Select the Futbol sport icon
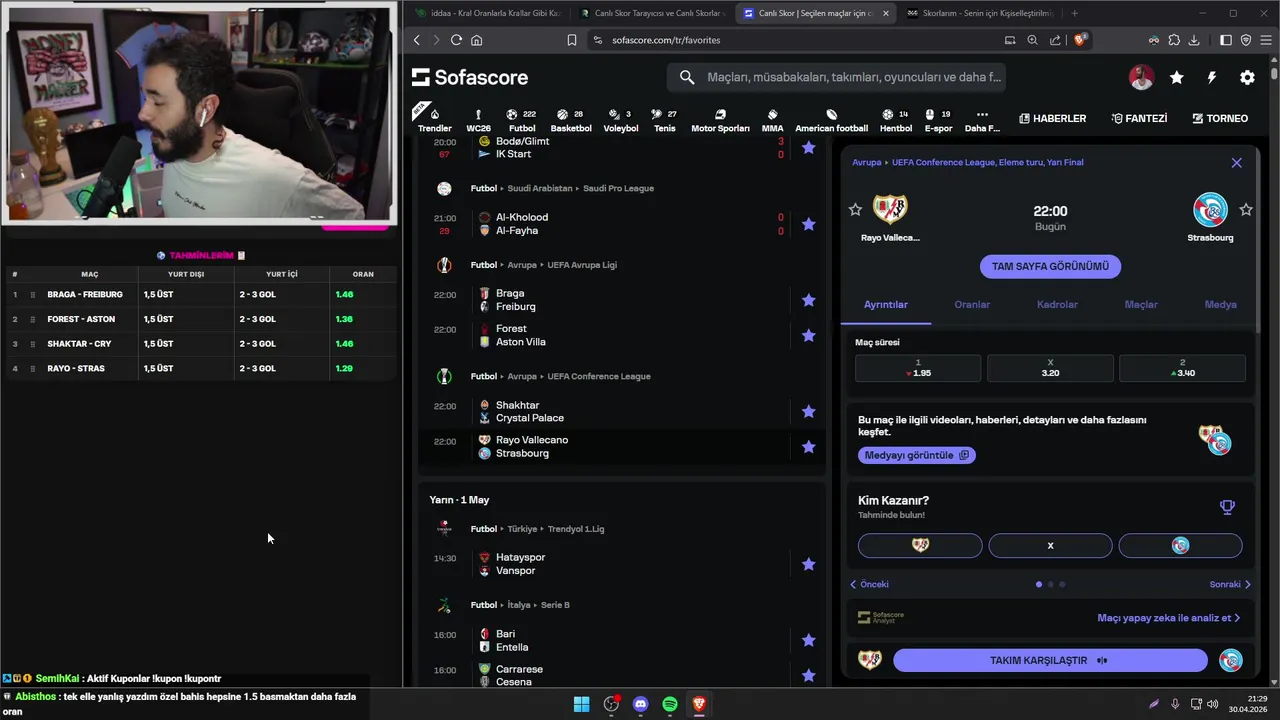 [521, 118]
